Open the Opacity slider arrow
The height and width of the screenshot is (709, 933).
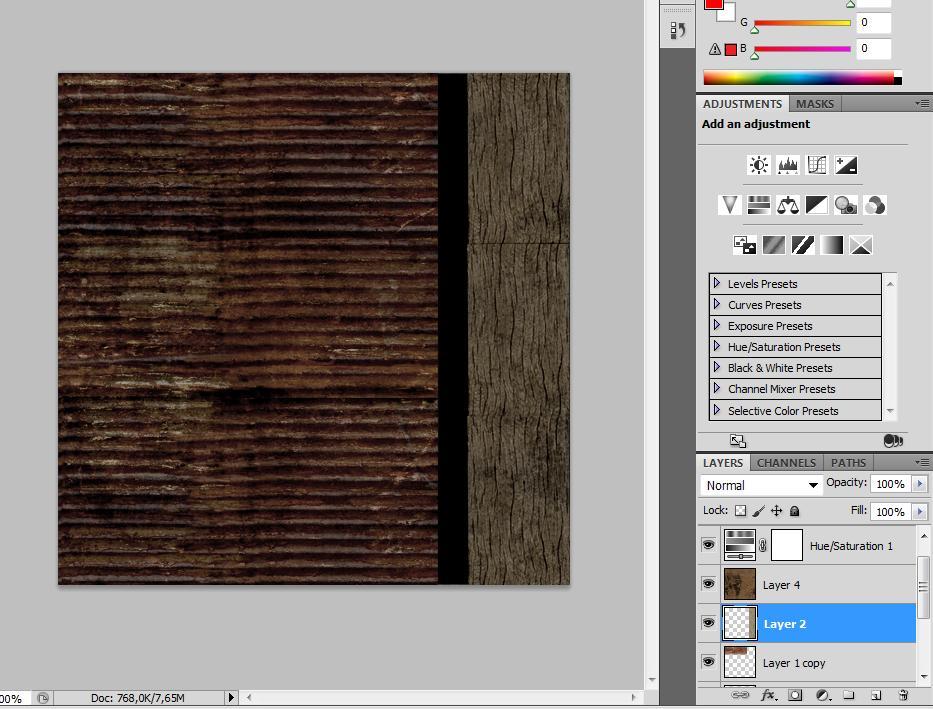[919, 484]
